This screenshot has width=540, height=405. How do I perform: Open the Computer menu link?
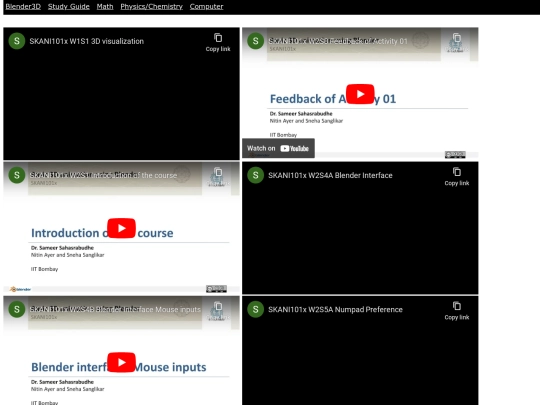tap(206, 7)
